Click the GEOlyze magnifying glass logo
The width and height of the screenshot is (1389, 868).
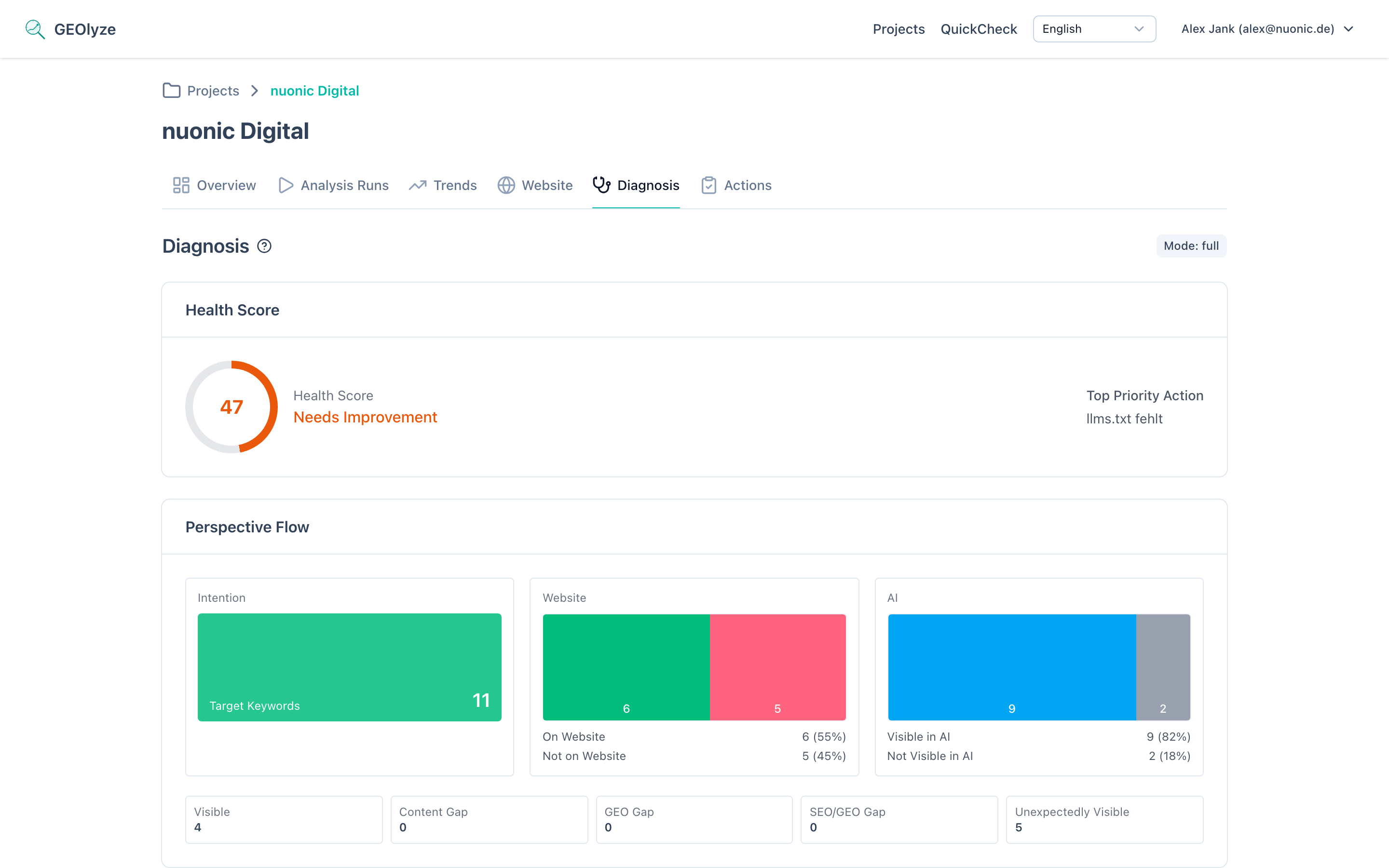35,29
